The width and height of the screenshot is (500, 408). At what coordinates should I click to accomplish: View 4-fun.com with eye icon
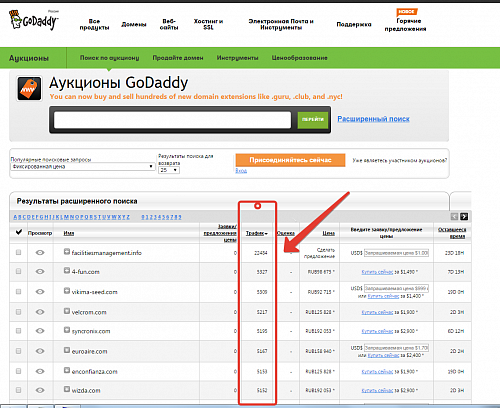[40, 272]
